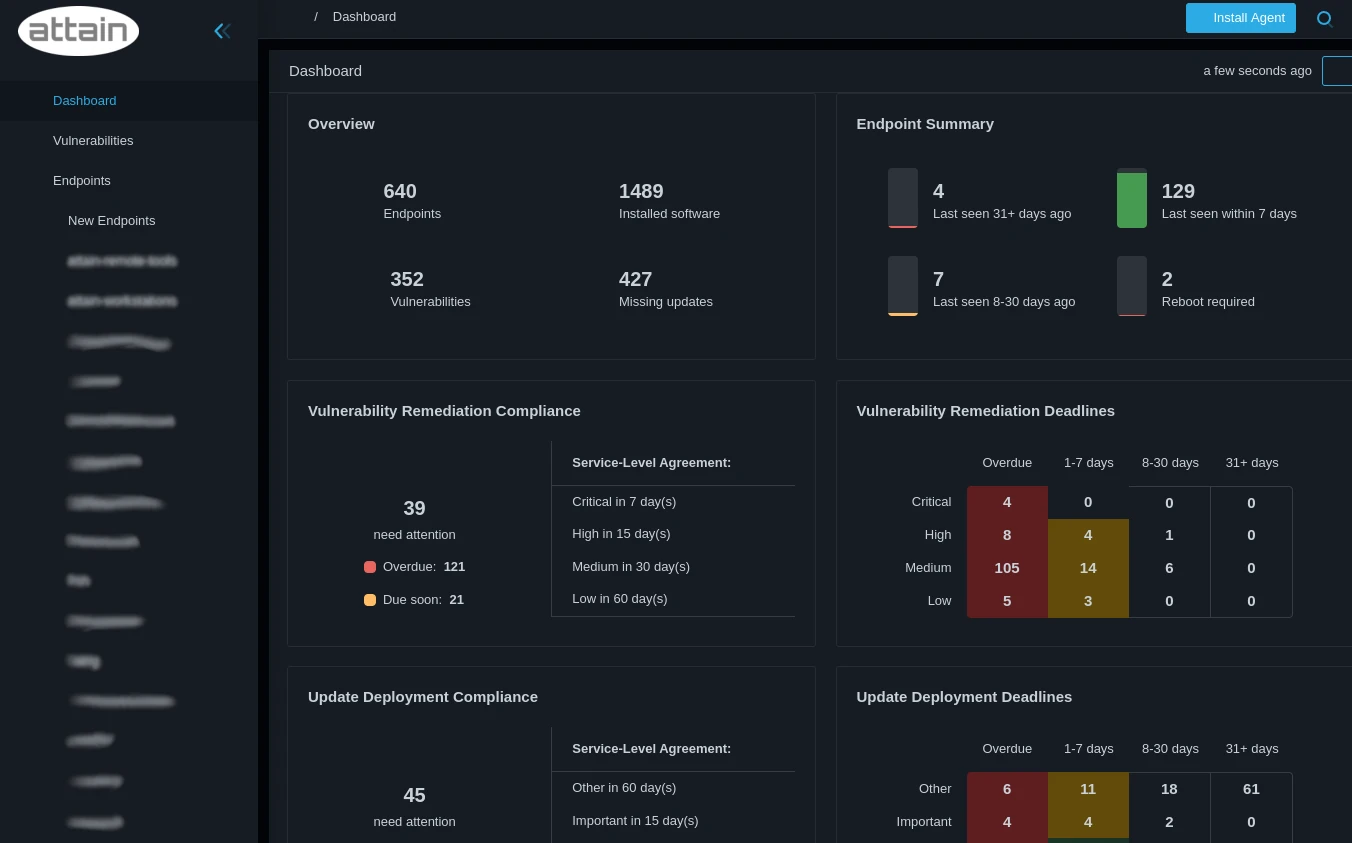Screen dimensions: 1352x843
Task: Click the Important in 15 day(s) SLA row
Action: click(x=673, y=821)
